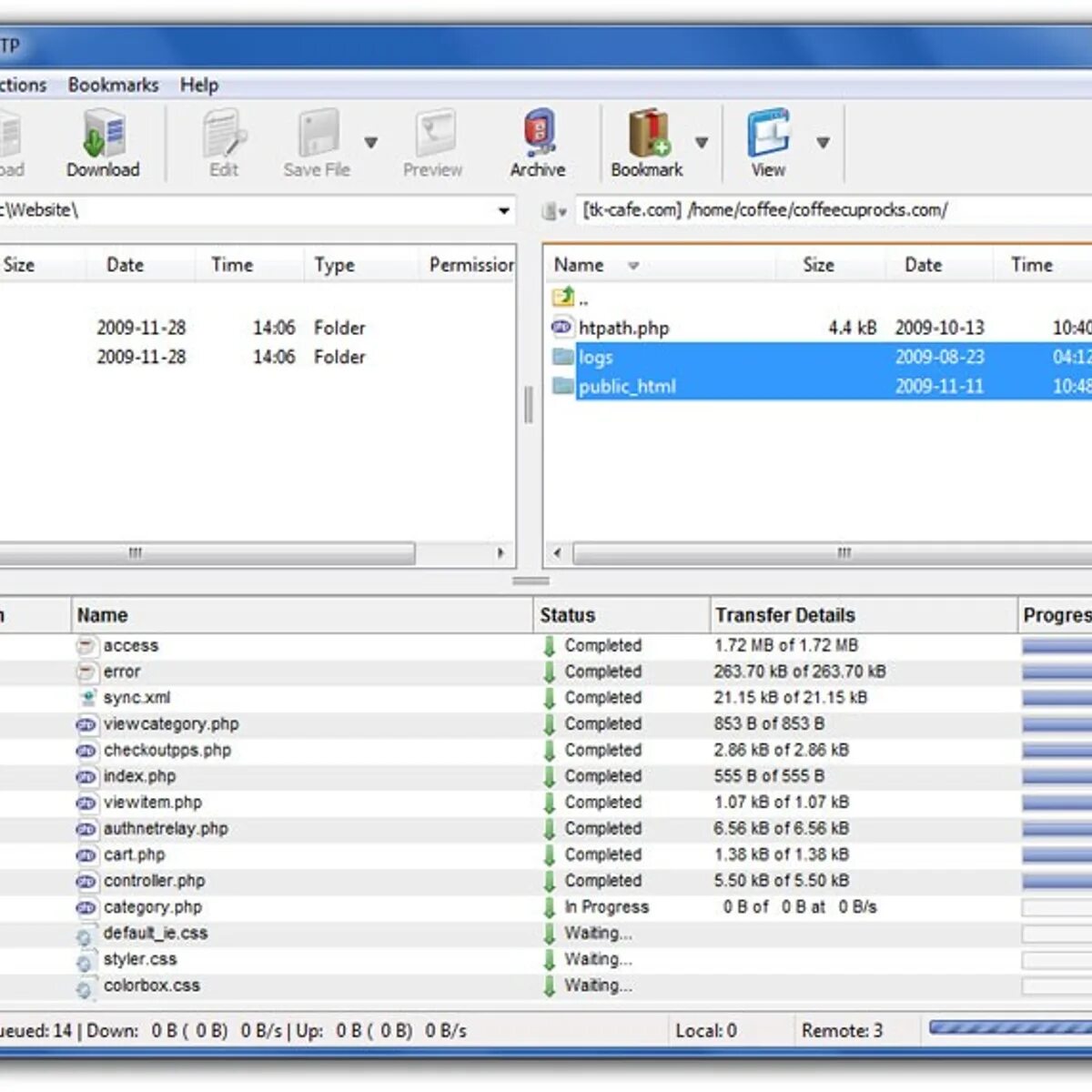Click the index.php file icon
This screenshot has width=1092, height=1092.
click(x=86, y=777)
